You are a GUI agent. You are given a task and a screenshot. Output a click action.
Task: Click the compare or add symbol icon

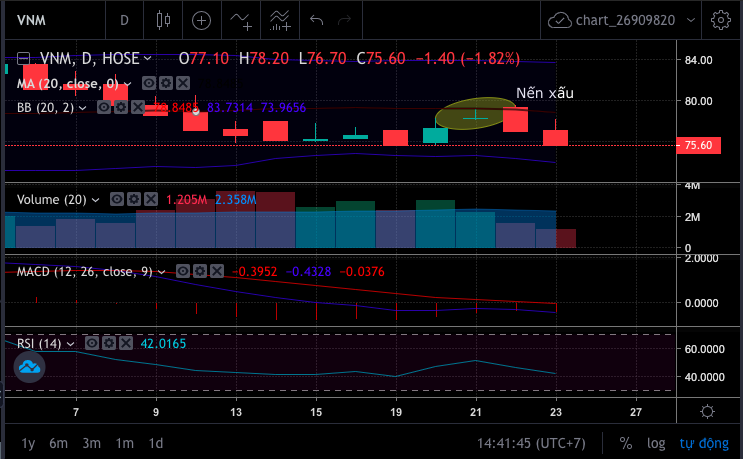point(202,20)
